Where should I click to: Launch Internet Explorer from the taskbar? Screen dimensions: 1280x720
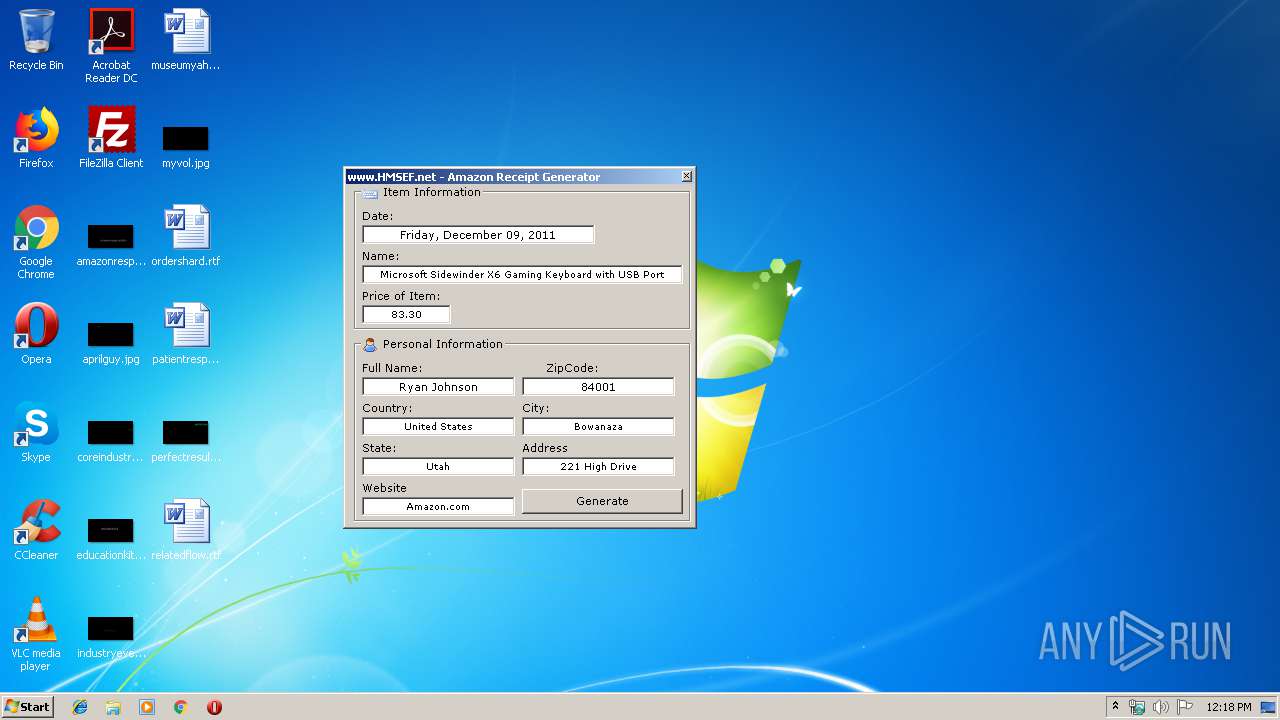point(80,707)
